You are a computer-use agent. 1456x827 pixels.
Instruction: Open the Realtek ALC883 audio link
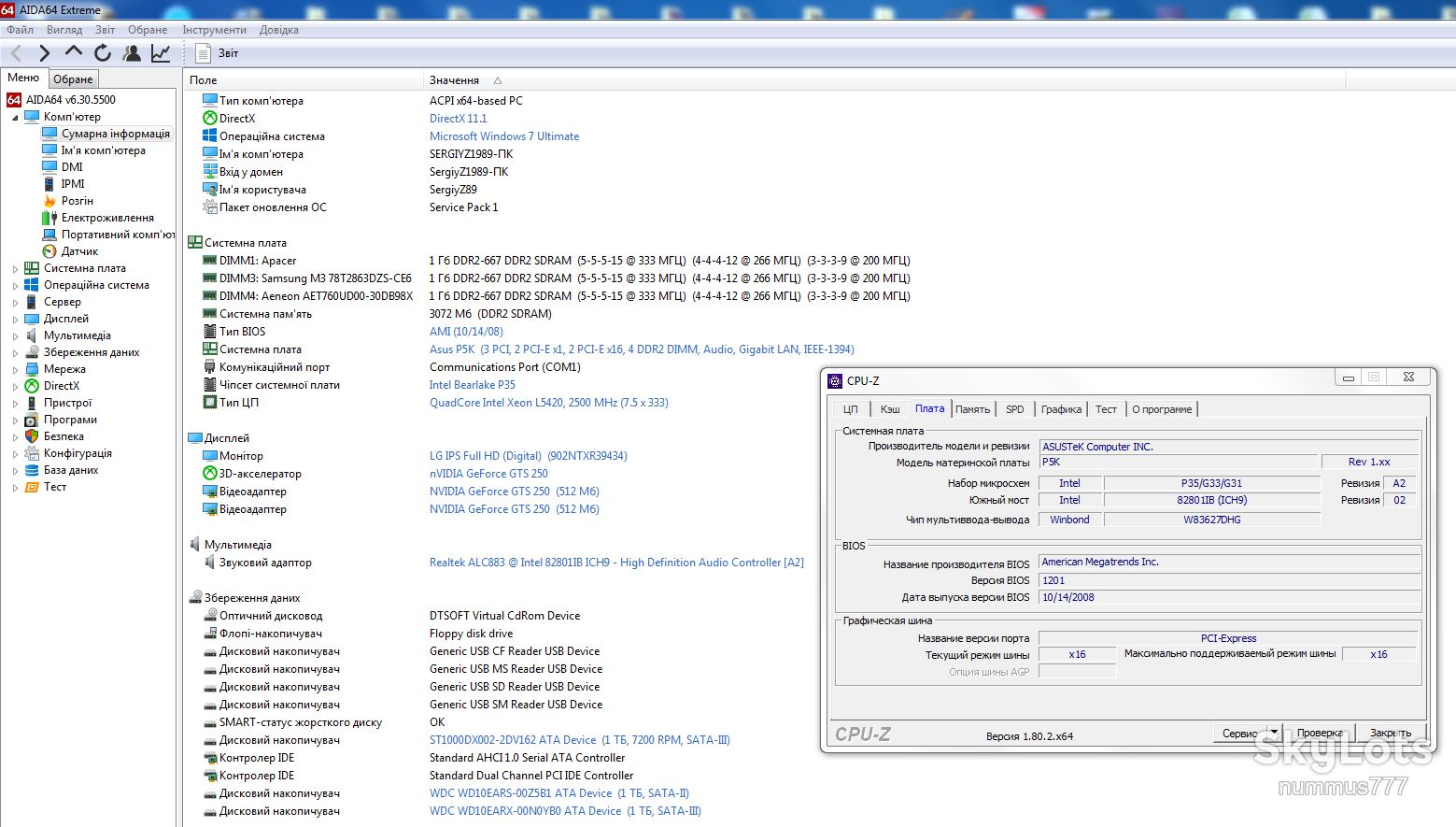point(616,563)
